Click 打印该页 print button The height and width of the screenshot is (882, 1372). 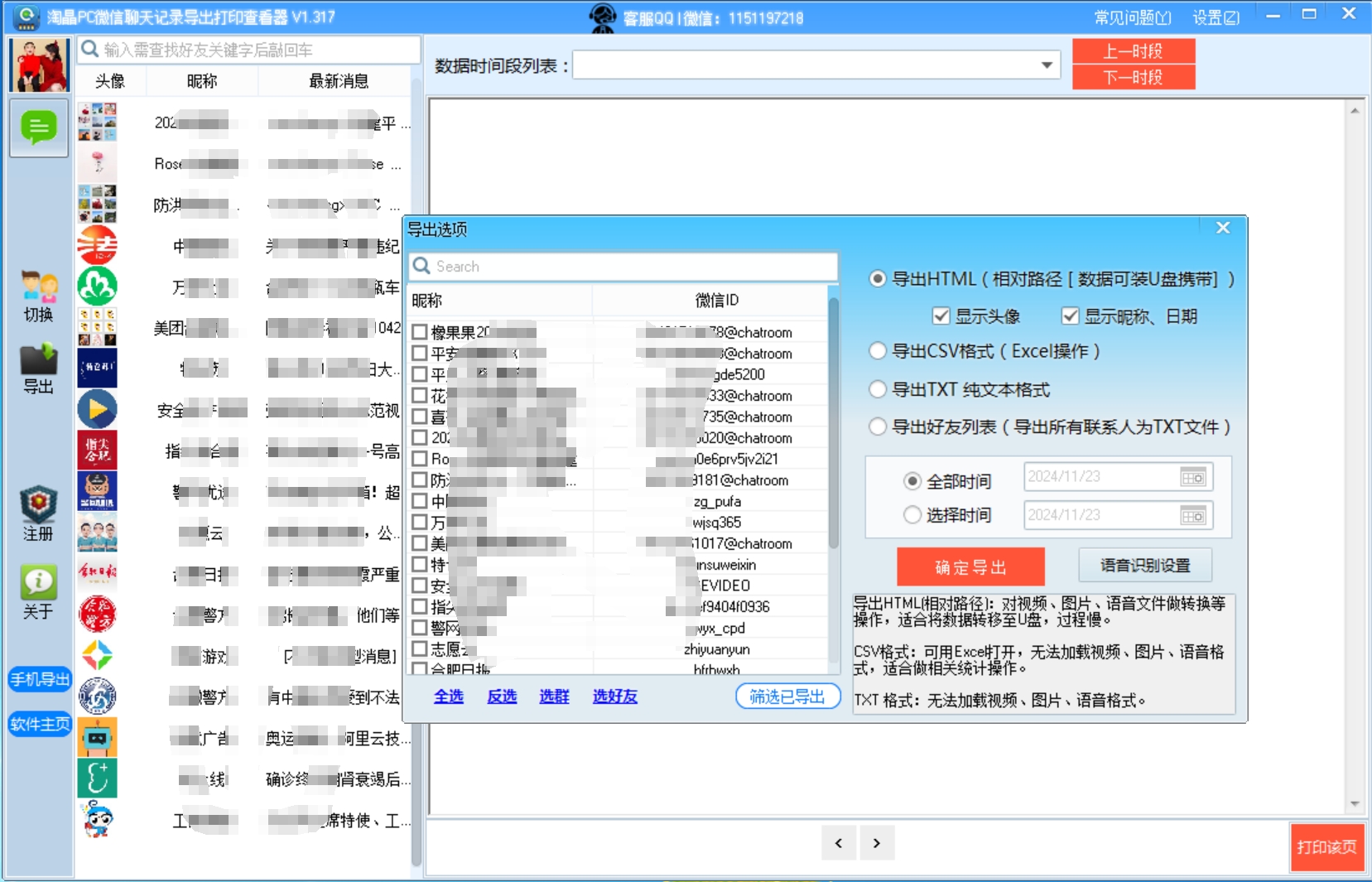pos(1326,847)
